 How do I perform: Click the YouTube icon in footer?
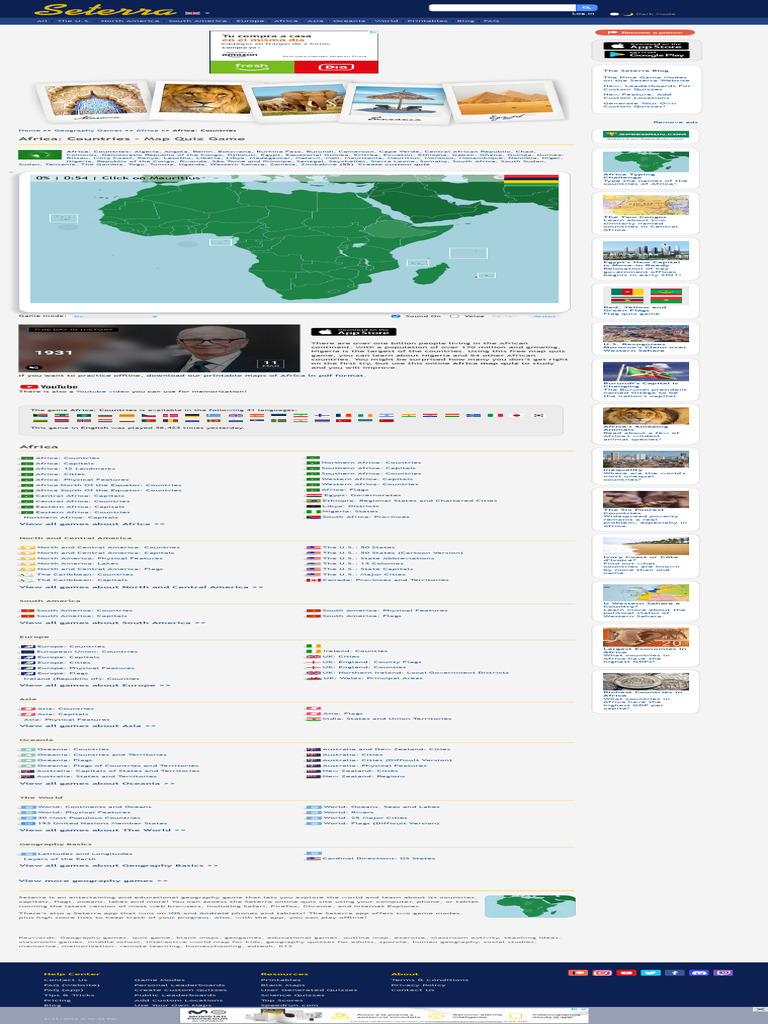click(x=626, y=973)
